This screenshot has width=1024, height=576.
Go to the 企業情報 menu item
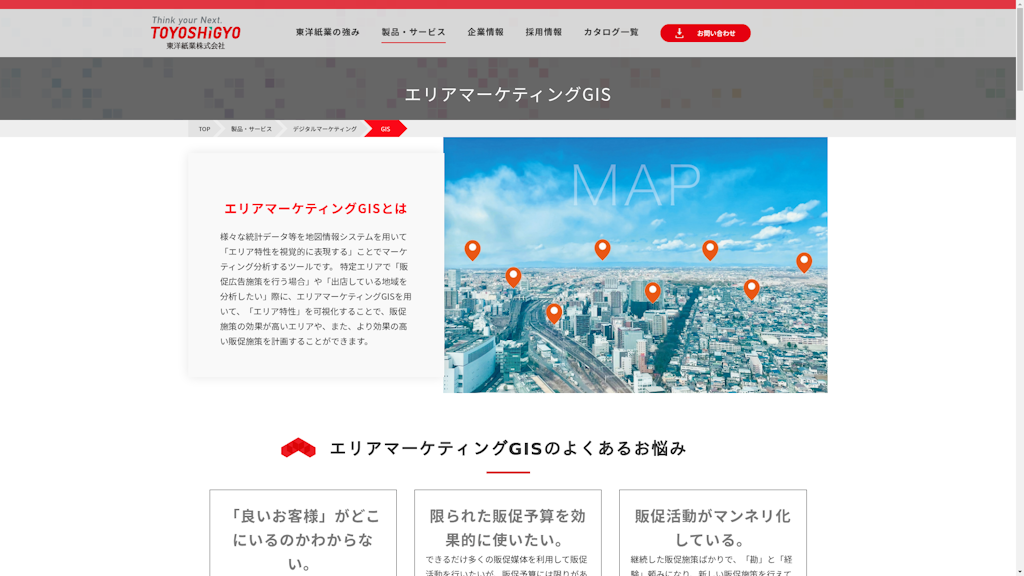point(485,32)
